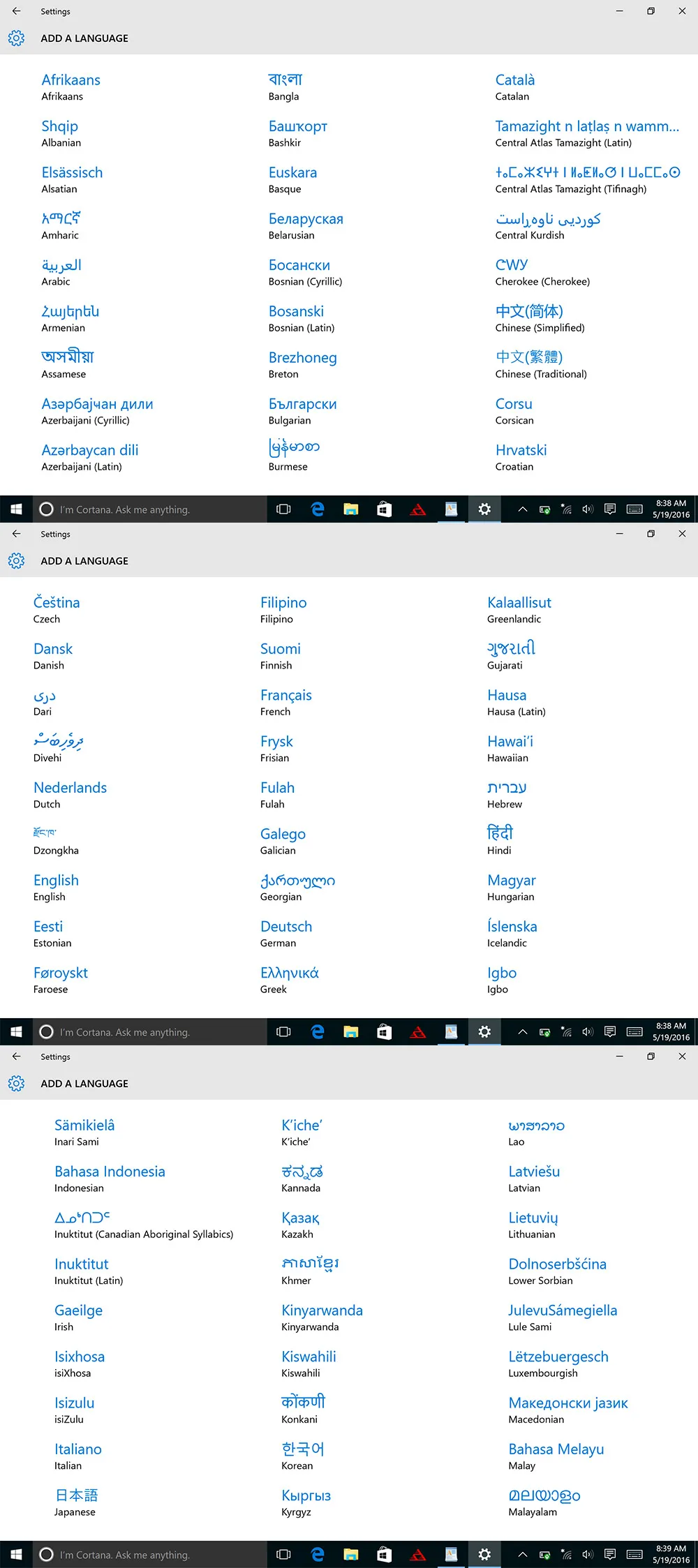
Task: Open Edge on taskbar showing 8:39 AM
Action: 318,1554
